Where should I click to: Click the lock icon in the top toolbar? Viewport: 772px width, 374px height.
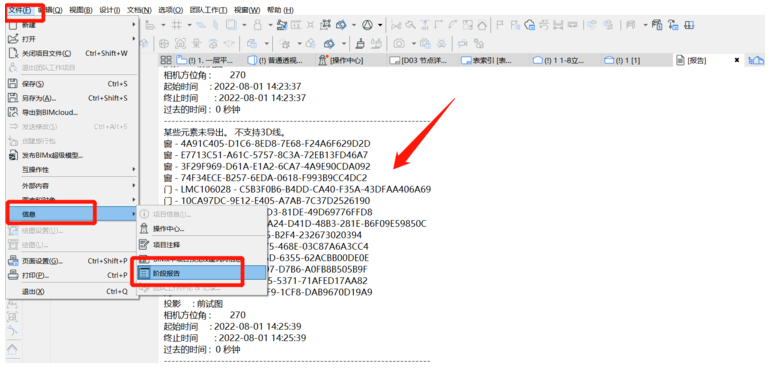[x=257, y=25]
